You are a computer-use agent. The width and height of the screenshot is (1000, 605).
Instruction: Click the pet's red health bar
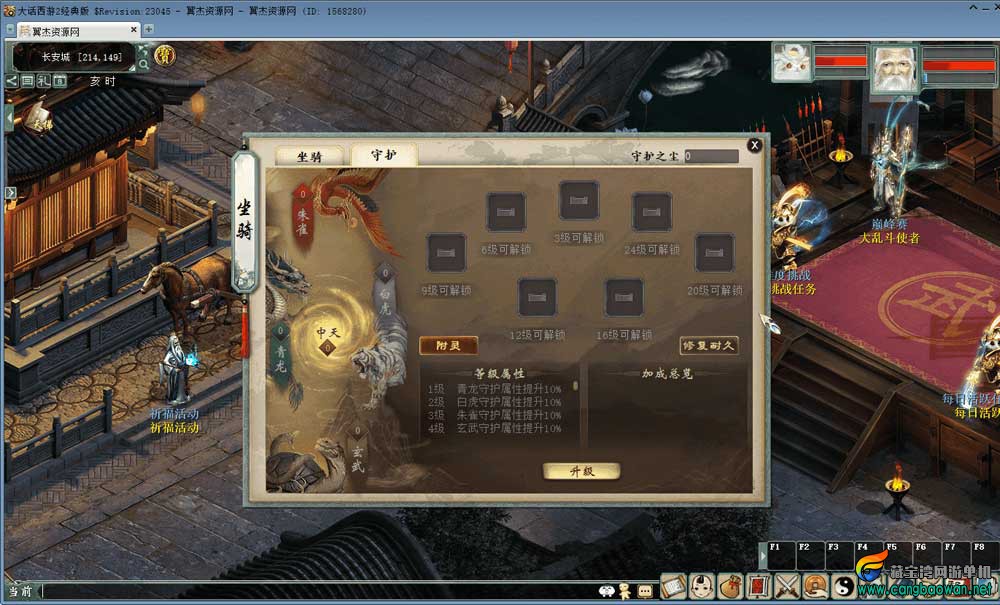[841, 61]
